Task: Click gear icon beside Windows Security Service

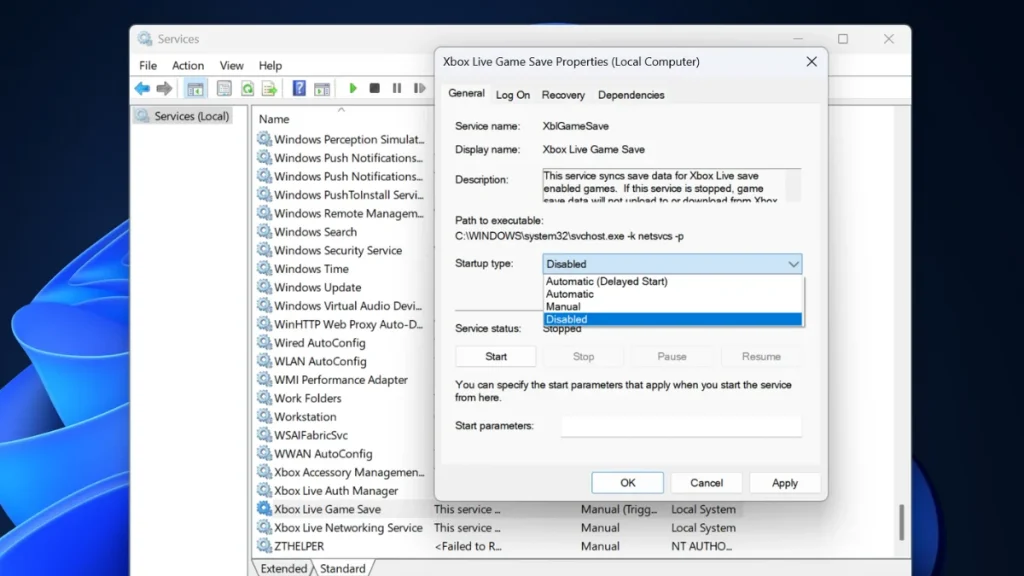Action: pyautogui.click(x=264, y=249)
